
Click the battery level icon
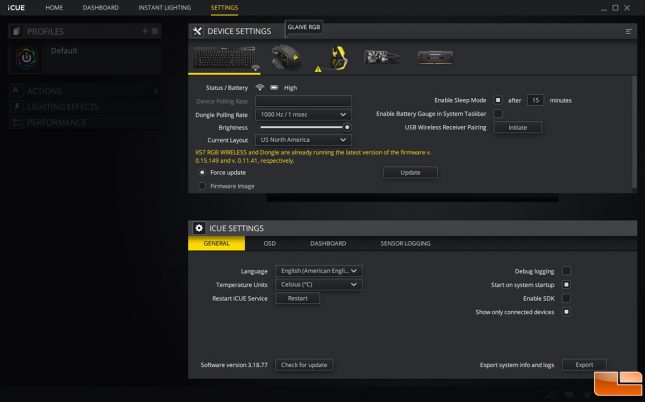274,87
